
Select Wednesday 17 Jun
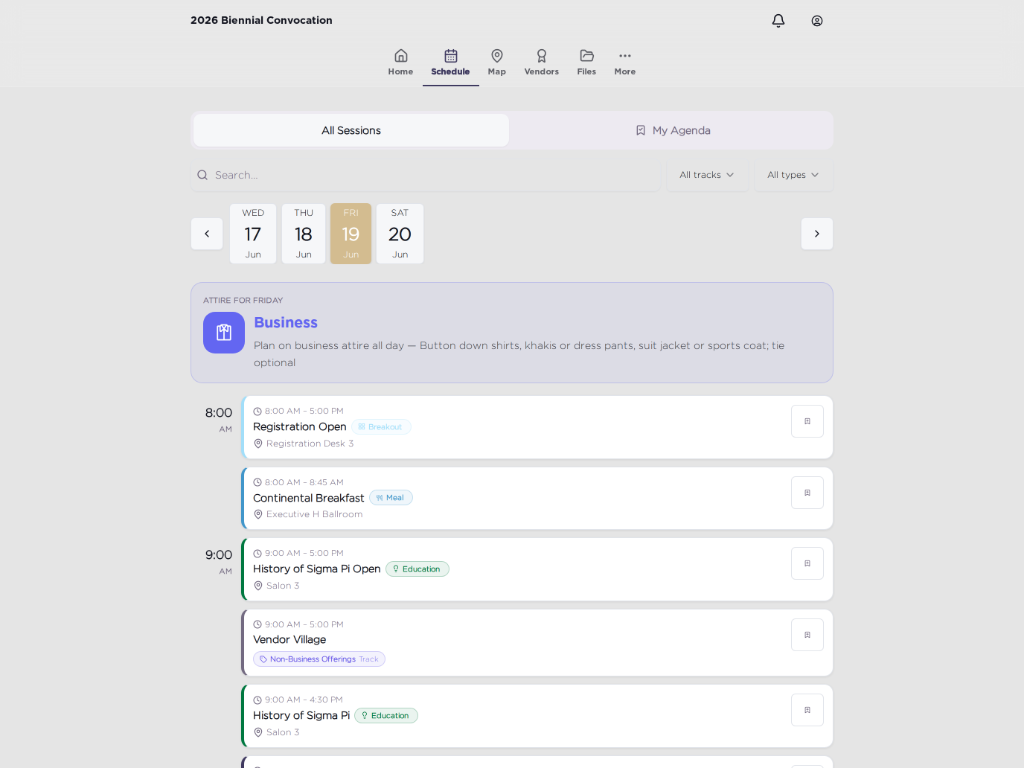253,234
